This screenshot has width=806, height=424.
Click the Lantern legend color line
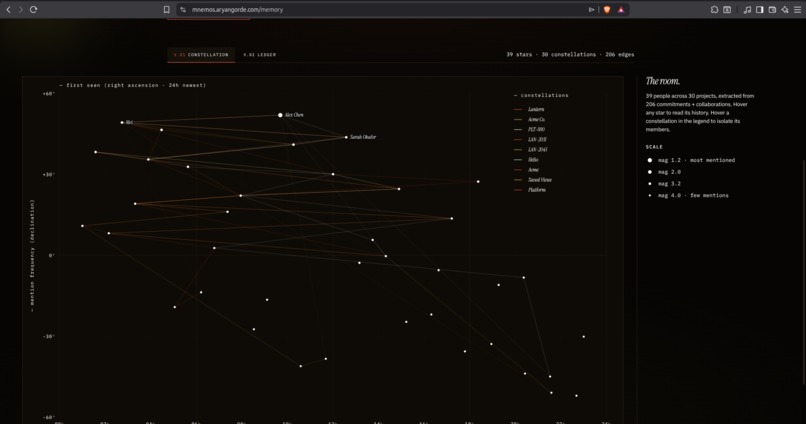click(x=518, y=109)
